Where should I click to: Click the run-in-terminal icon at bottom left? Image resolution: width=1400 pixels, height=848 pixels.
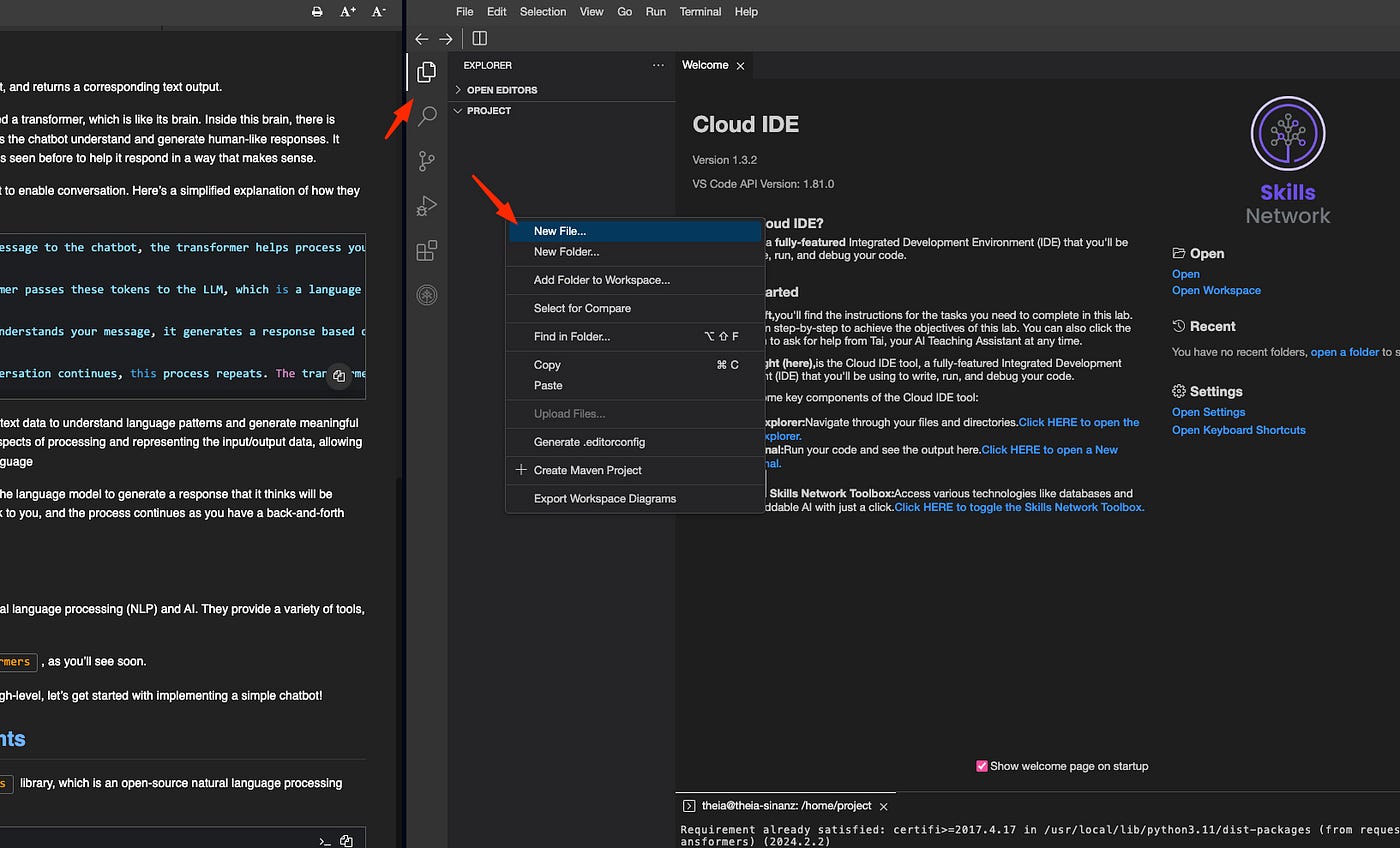point(325,841)
